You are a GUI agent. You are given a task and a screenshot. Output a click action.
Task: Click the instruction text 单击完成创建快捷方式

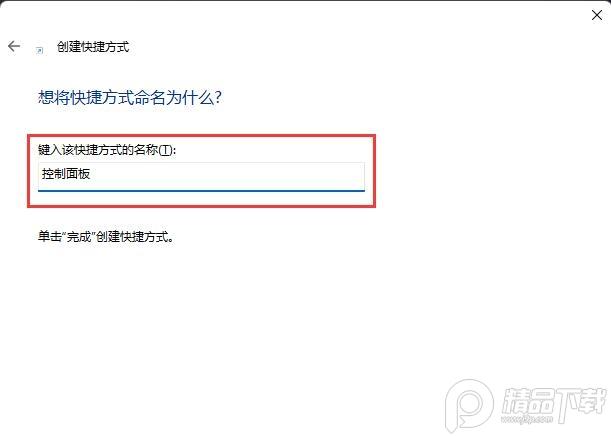(x=106, y=237)
